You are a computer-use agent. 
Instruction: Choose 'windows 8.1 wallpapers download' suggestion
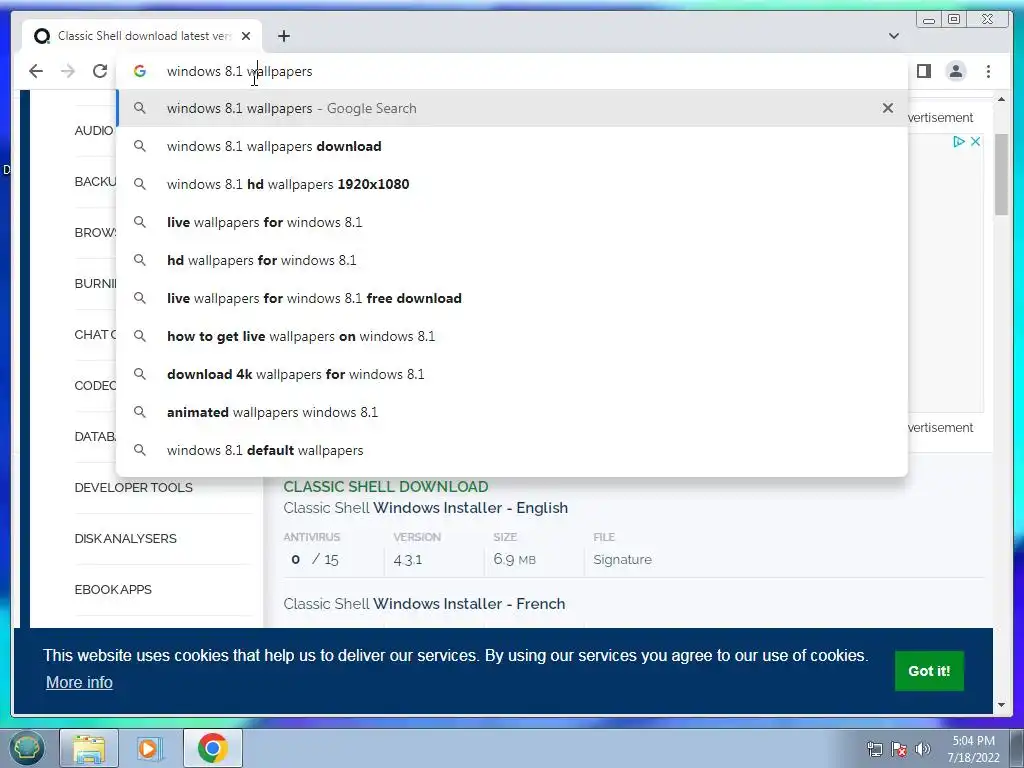click(512, 146)
